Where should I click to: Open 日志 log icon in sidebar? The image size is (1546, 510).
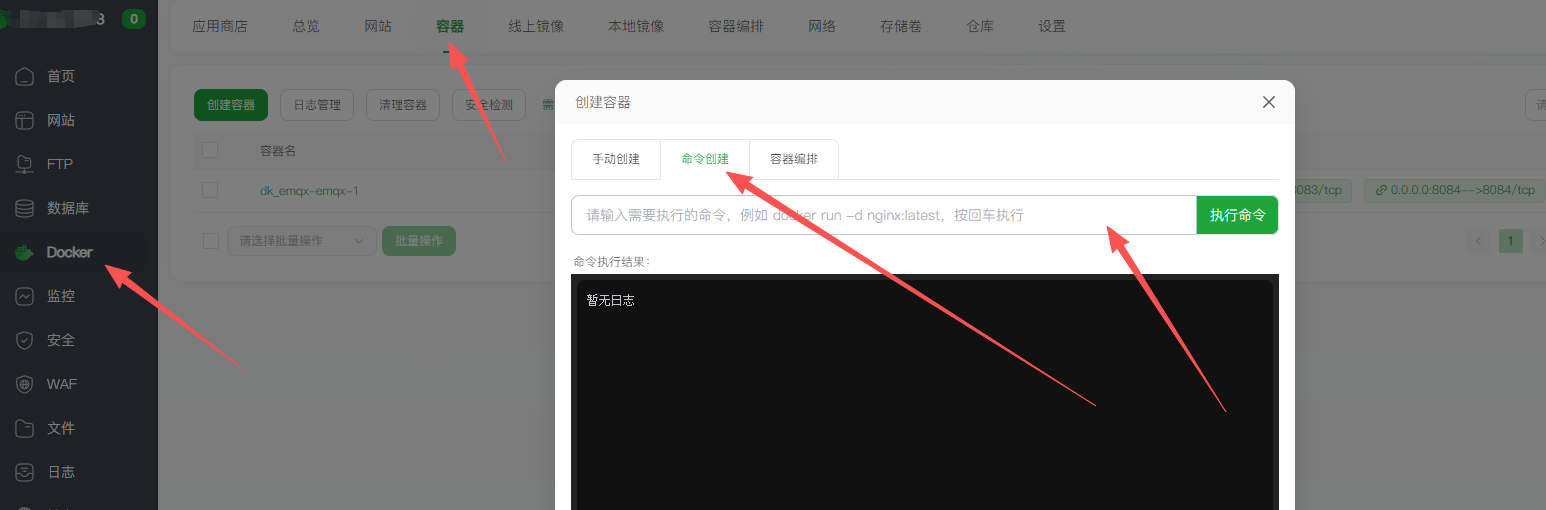click(x=25, y=472)
